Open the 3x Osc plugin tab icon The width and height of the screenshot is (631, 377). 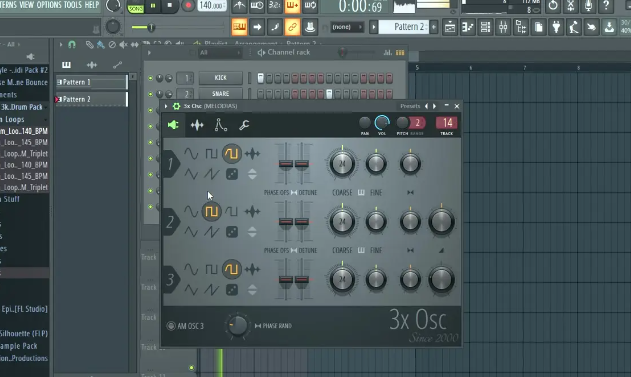pyautogui.click(x=173, y=125)
